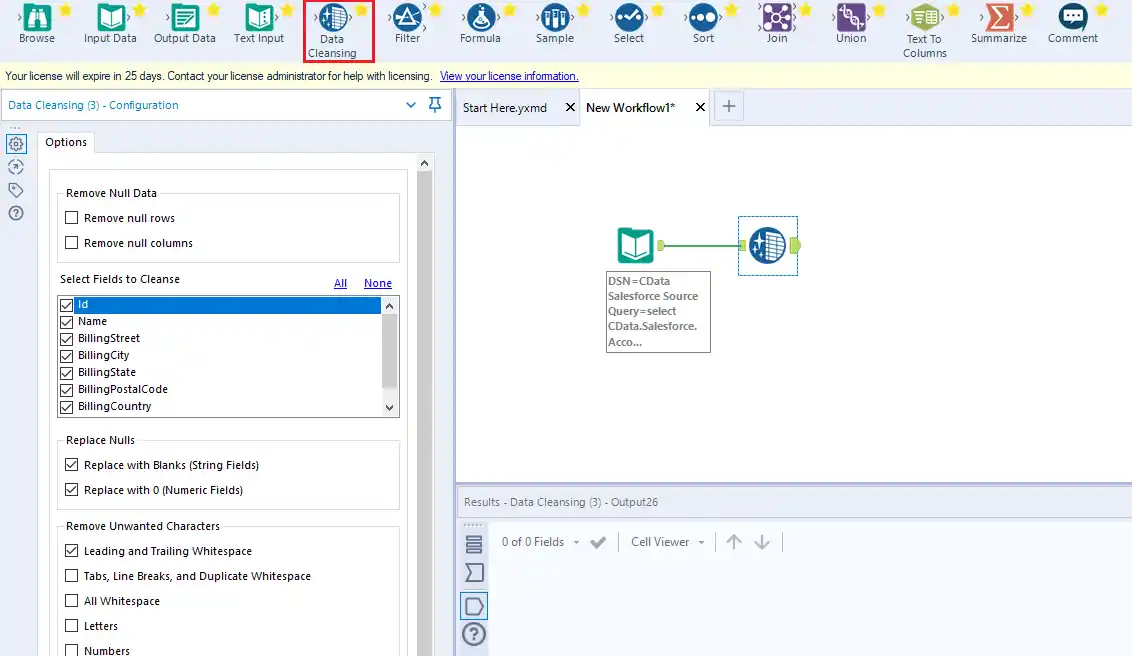This screenshot has height=656, width=1132.
Task: Expand the 0 of 0 Fields dropdown
Action: click(540, 542)
